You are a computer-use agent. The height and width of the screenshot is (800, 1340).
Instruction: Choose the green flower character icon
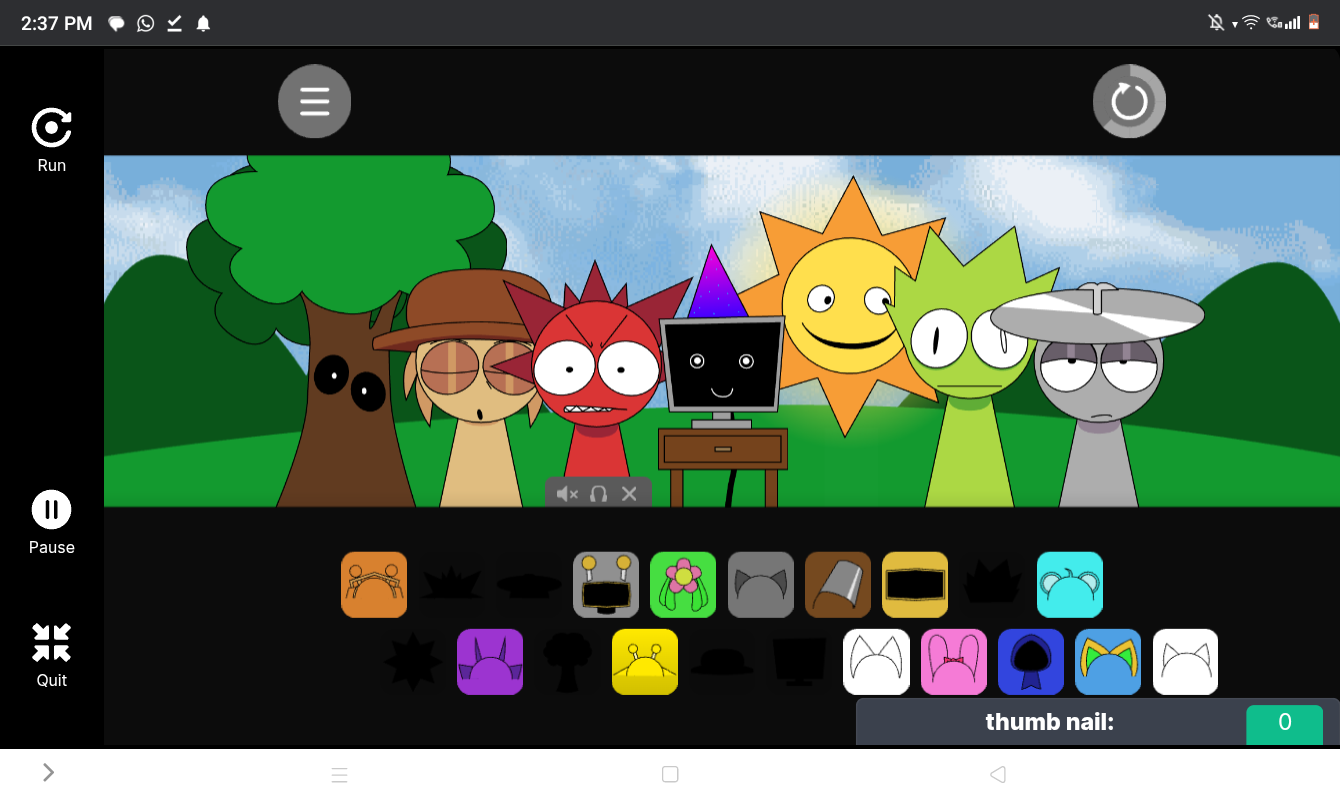(x=683, y=585)
